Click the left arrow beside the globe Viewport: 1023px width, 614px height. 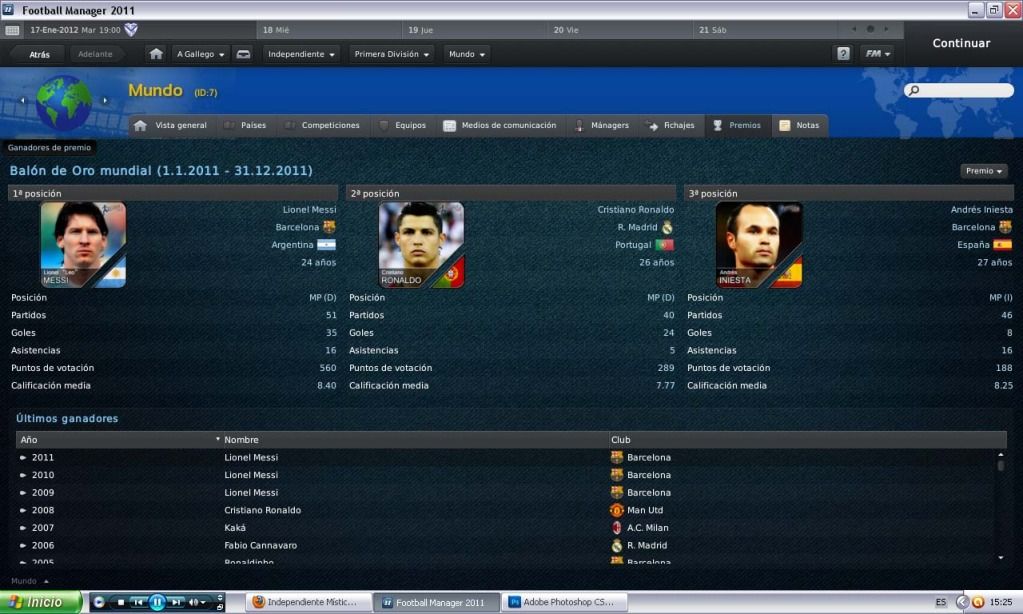point(23,100)
